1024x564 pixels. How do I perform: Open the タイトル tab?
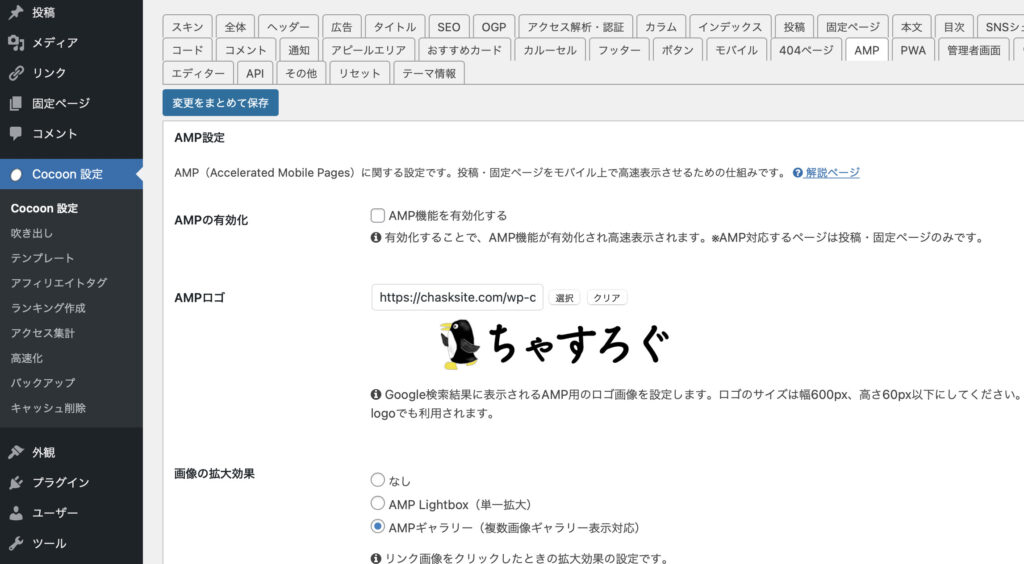[395, 27]
